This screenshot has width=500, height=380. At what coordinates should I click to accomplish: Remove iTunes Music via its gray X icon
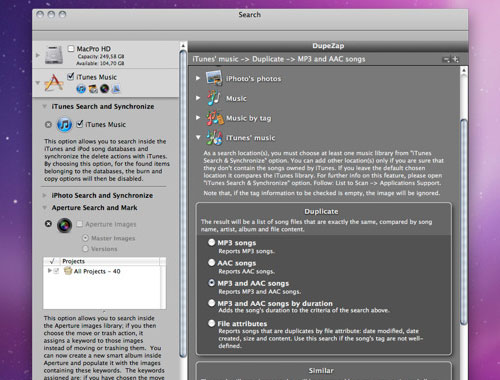pyautogui.click(x=48, y=125)
